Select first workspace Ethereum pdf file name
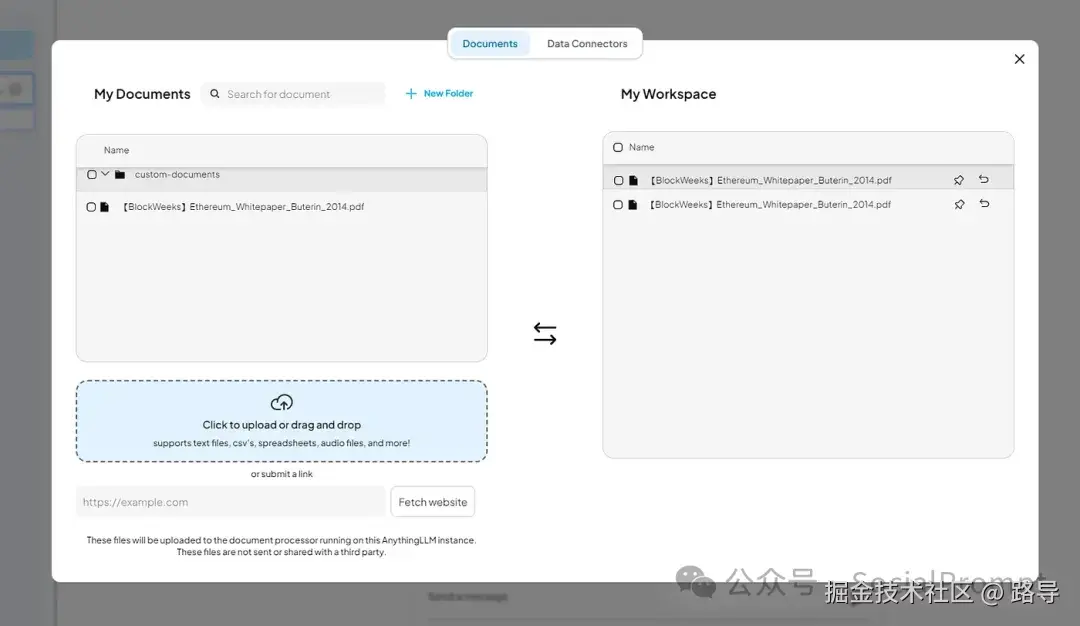1080x626 pixels. click(x=771, y=180)
